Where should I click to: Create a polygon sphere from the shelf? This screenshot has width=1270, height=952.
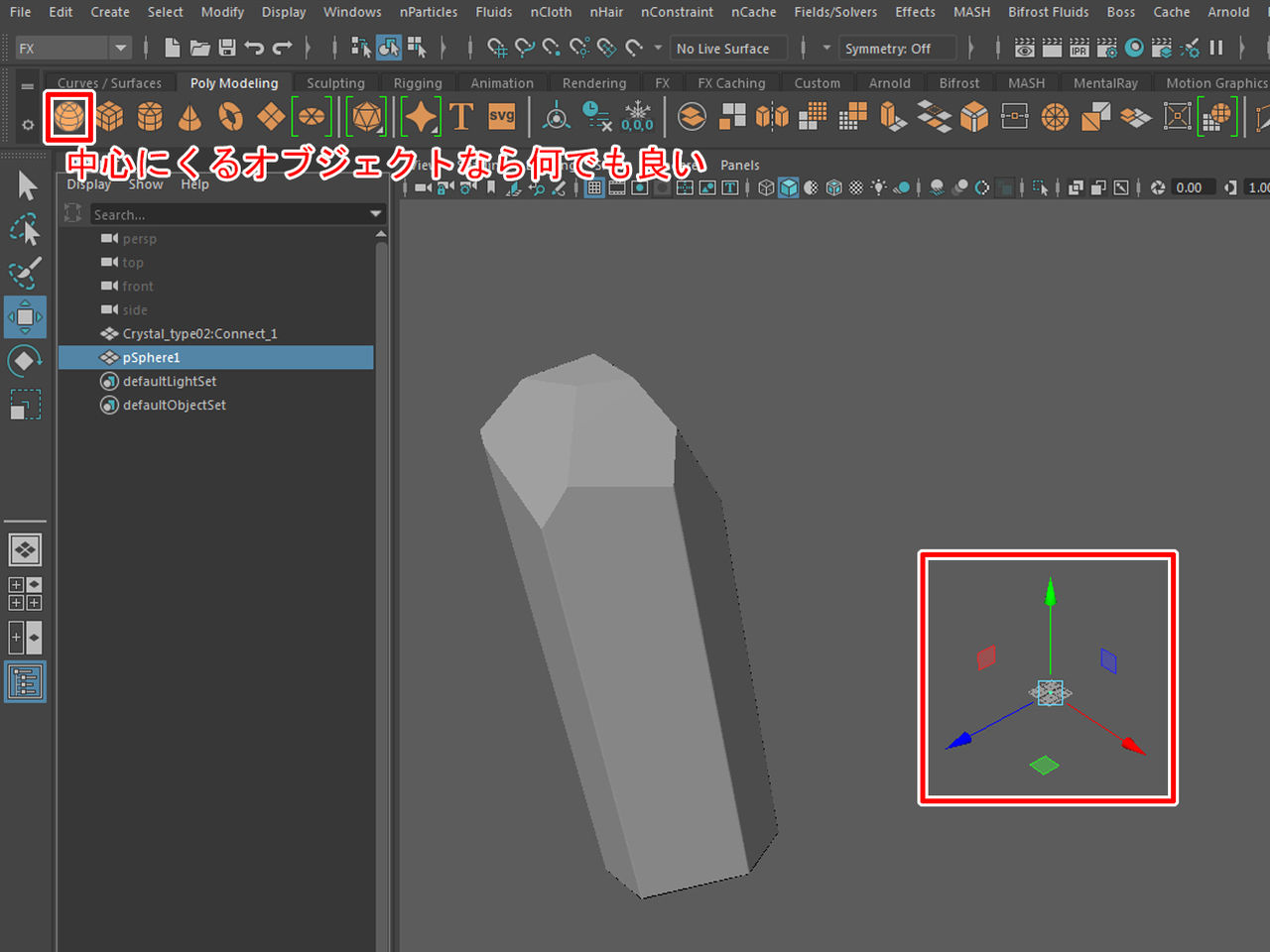pos(68,117)
